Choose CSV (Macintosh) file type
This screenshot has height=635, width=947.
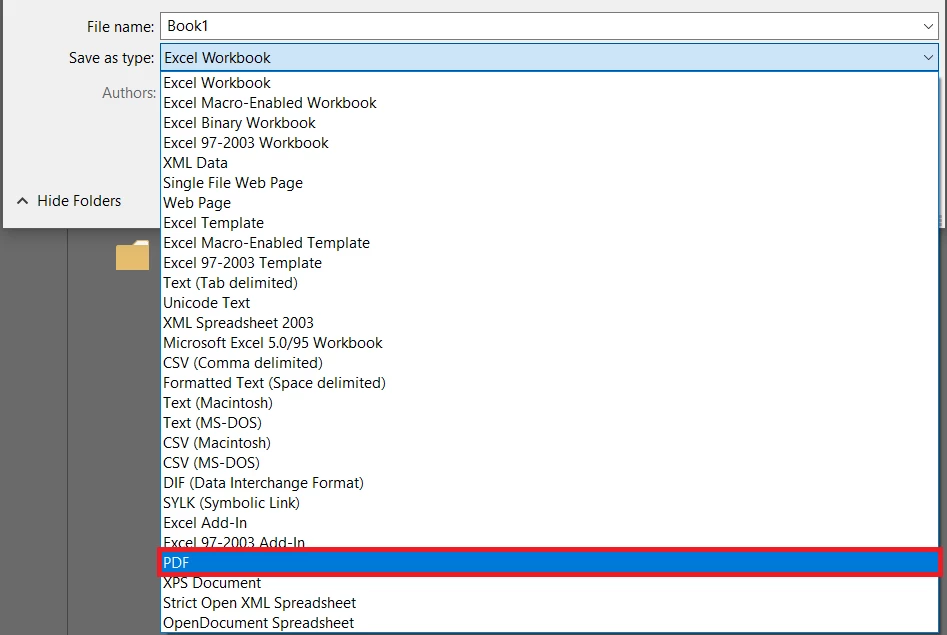pos(550,442)
